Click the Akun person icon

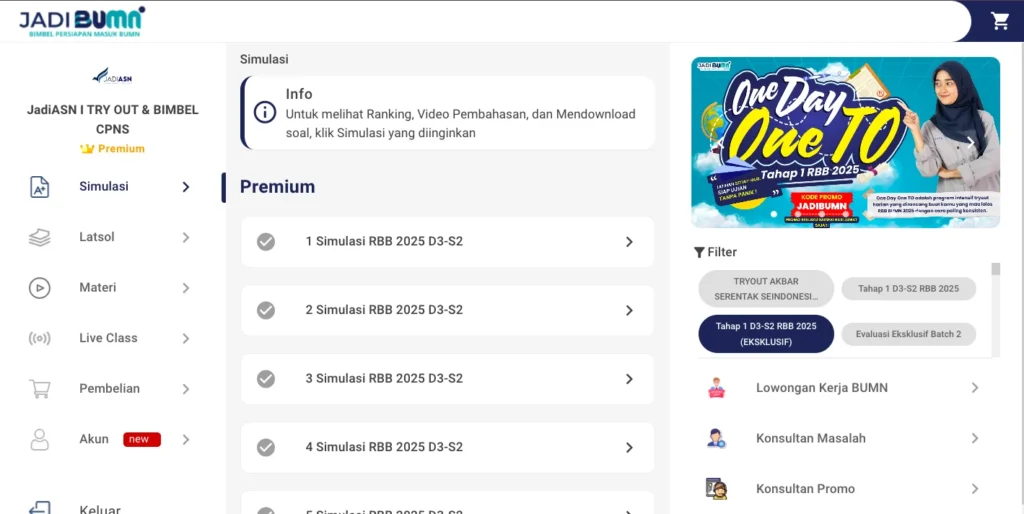40,440
